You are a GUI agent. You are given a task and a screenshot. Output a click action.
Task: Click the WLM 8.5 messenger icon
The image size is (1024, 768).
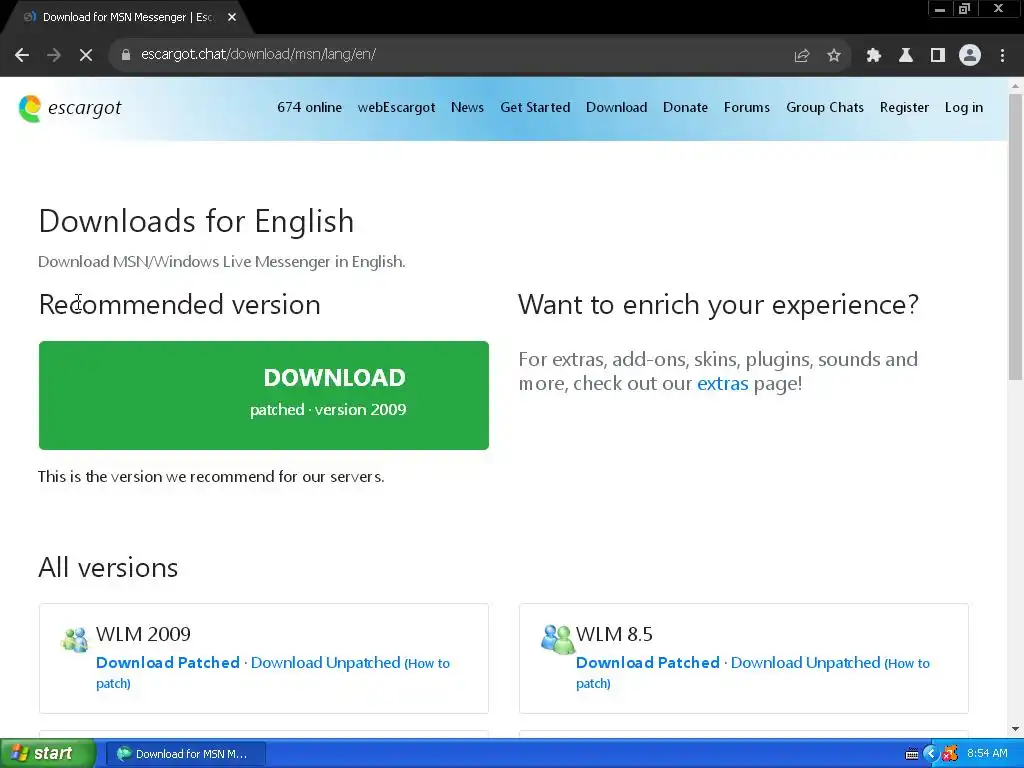click(x=557, y=639)
